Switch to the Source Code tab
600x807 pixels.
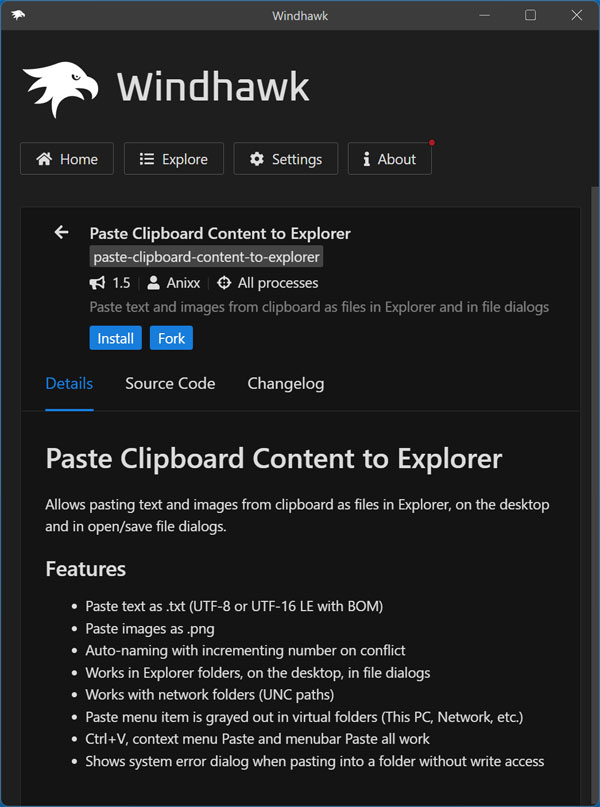(170, 383)
